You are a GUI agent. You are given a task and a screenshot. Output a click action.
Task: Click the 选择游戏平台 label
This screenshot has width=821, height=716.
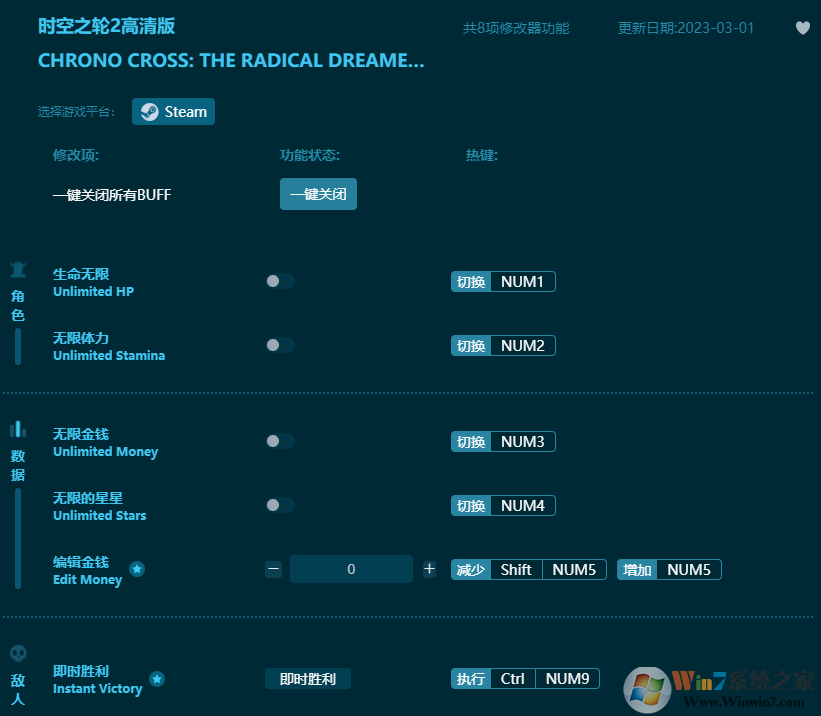click(x=76, y=112)
